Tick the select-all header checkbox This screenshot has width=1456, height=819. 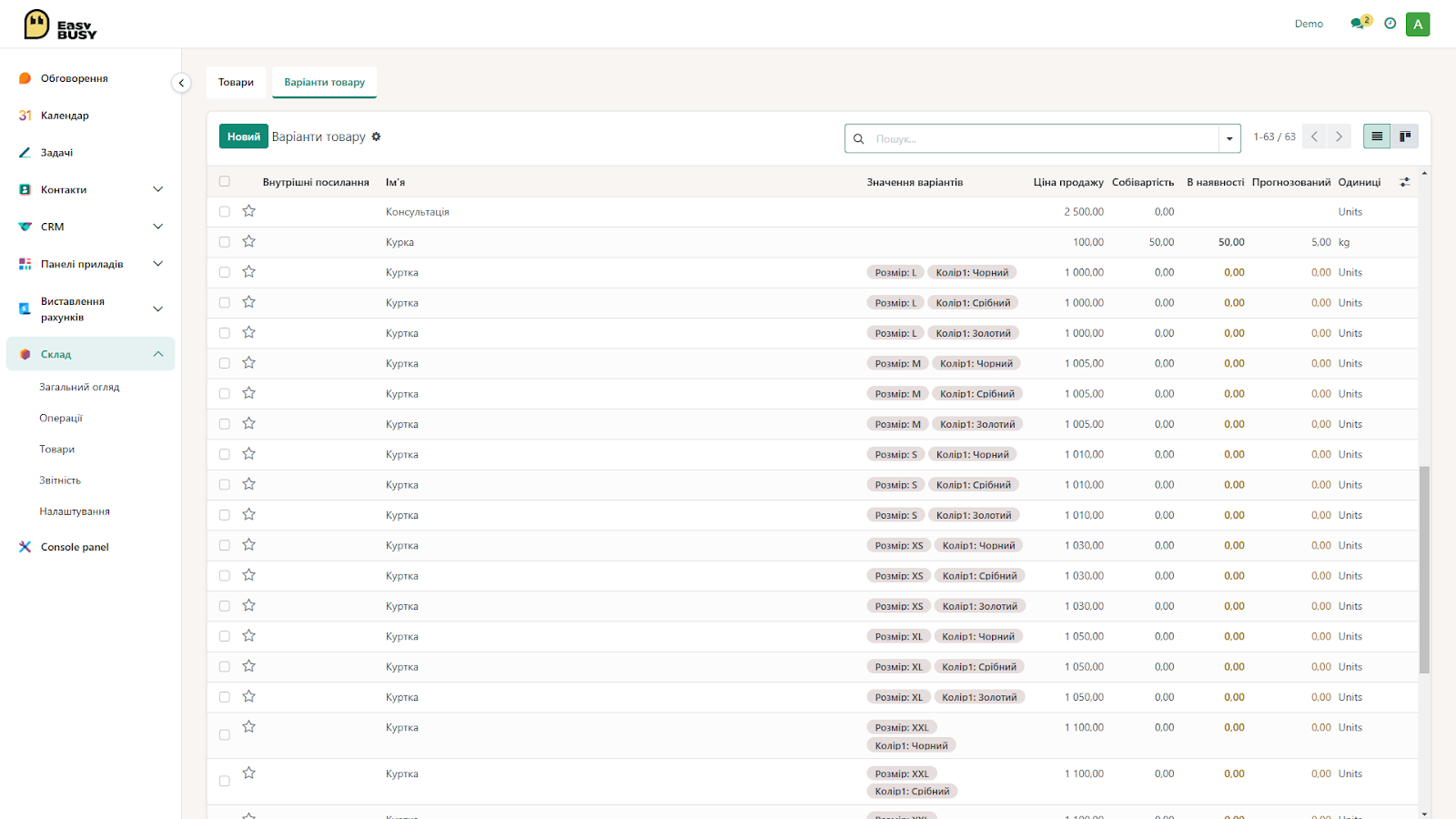point(225,181)
